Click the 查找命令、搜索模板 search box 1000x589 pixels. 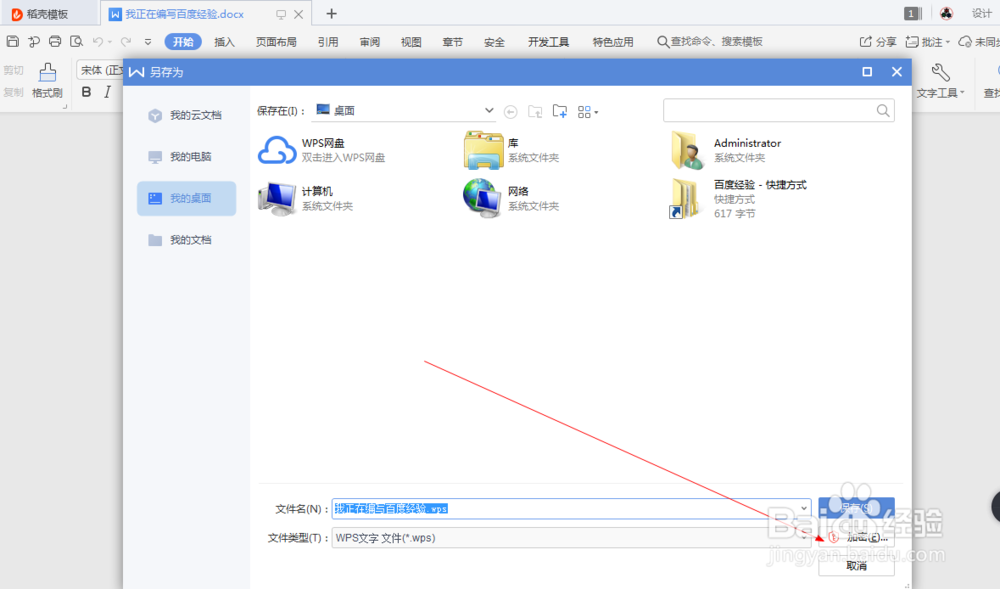[x=710, y=41]
